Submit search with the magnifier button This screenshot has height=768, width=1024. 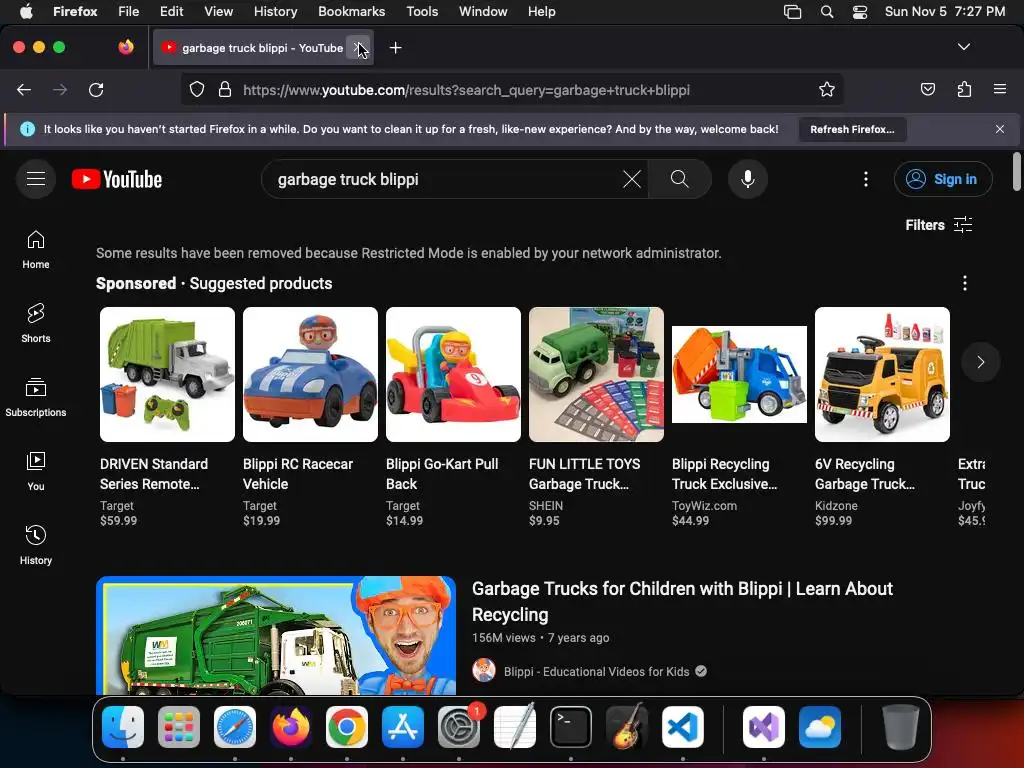point(679,179)
